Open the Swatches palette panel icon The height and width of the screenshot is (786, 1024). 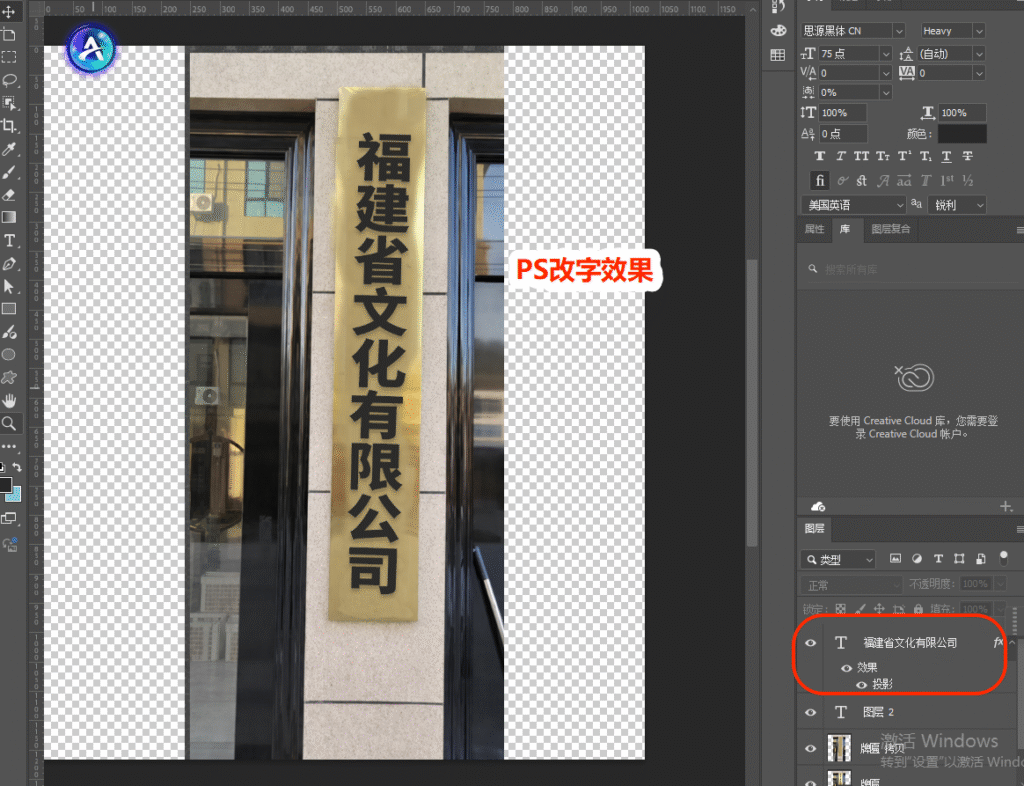click(x=778, y=31)
